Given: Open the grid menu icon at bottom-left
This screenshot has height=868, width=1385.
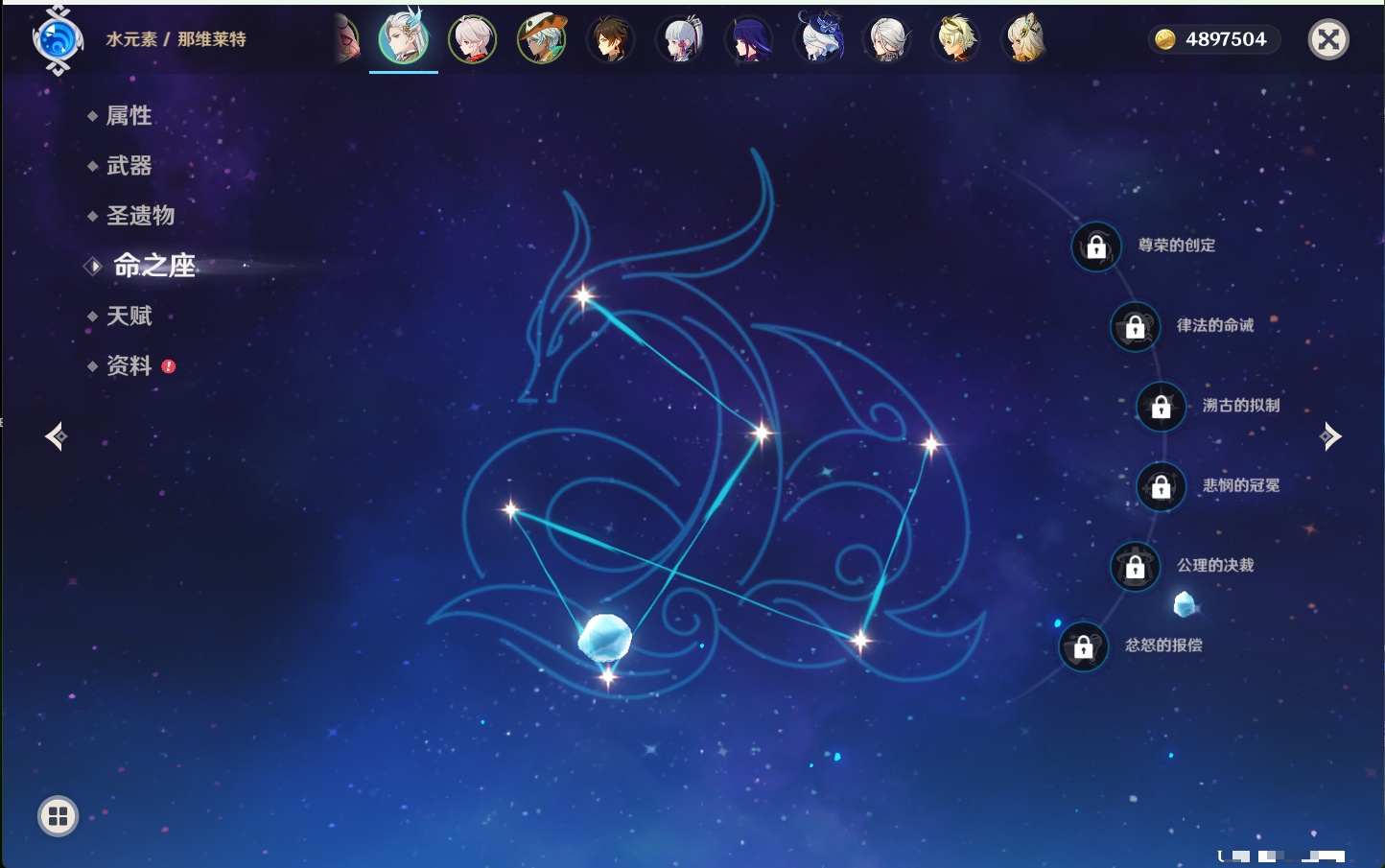Looking at the screenshot, I should click(x=58, y=816).
